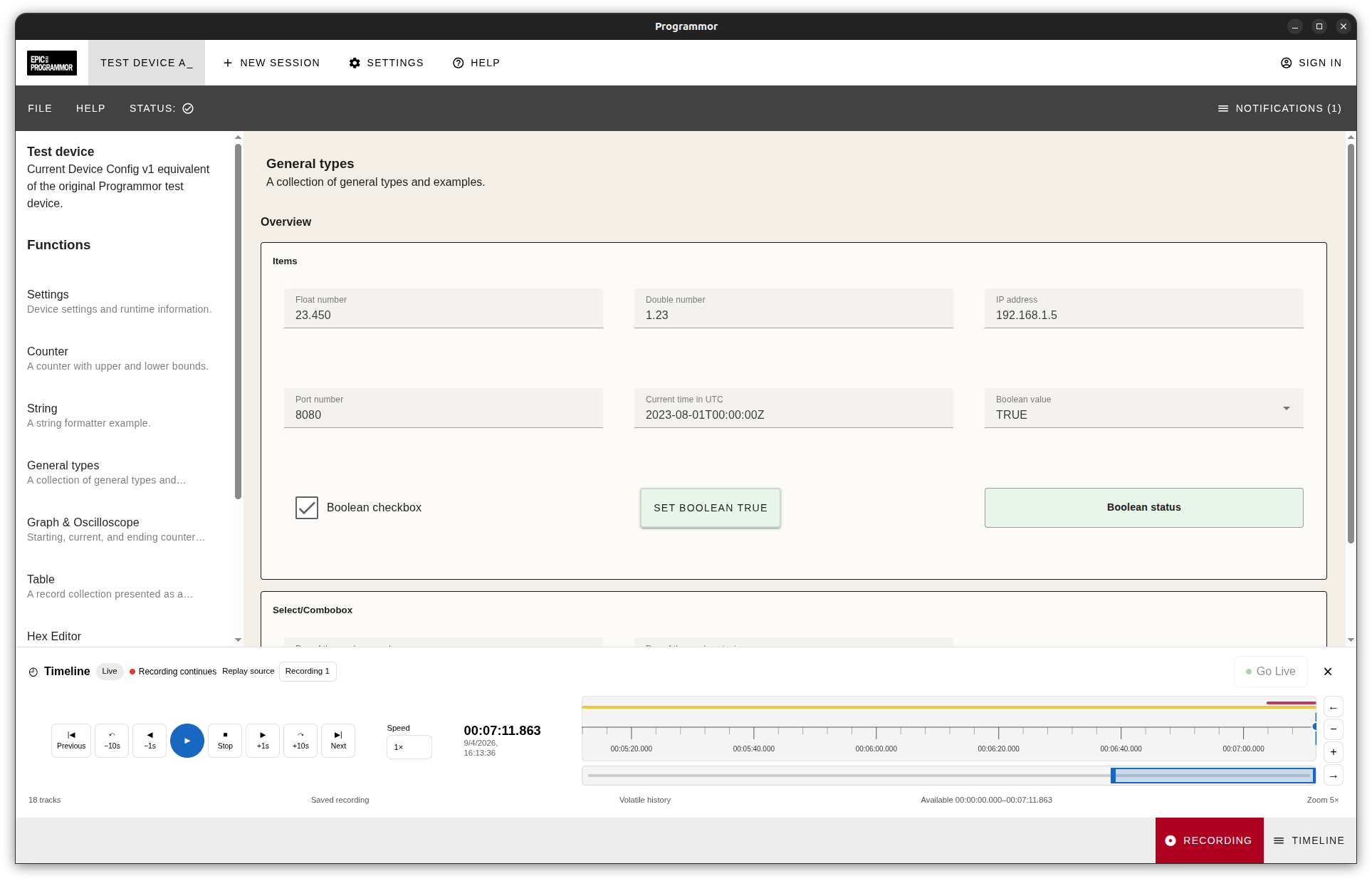The width and height of the screenshot is (1372, 881).
Task: Click the sidebar scroll up arrow
Action: tap(238, 137)
